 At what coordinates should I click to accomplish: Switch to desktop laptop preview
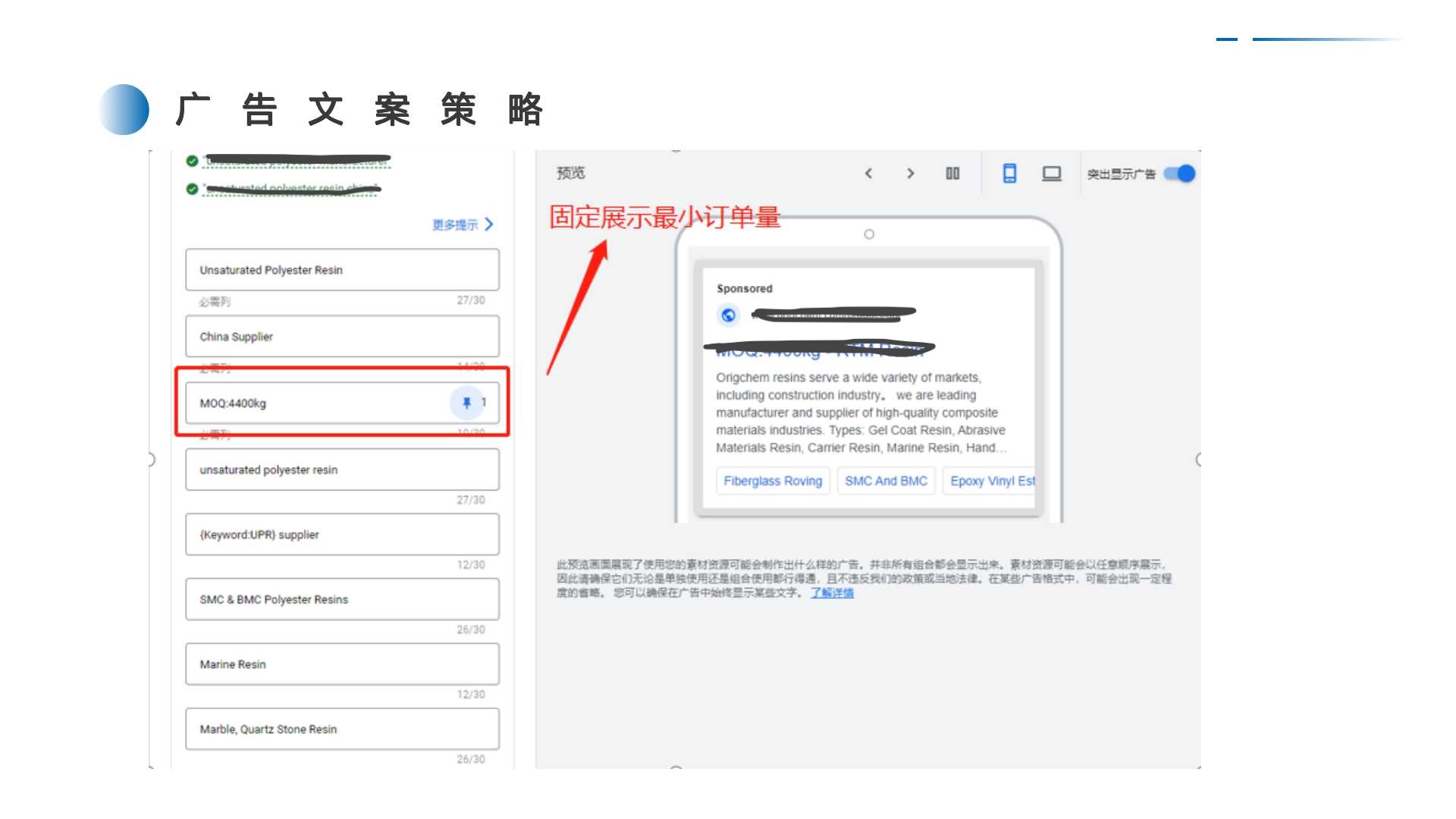click(x=1052, y=174)
